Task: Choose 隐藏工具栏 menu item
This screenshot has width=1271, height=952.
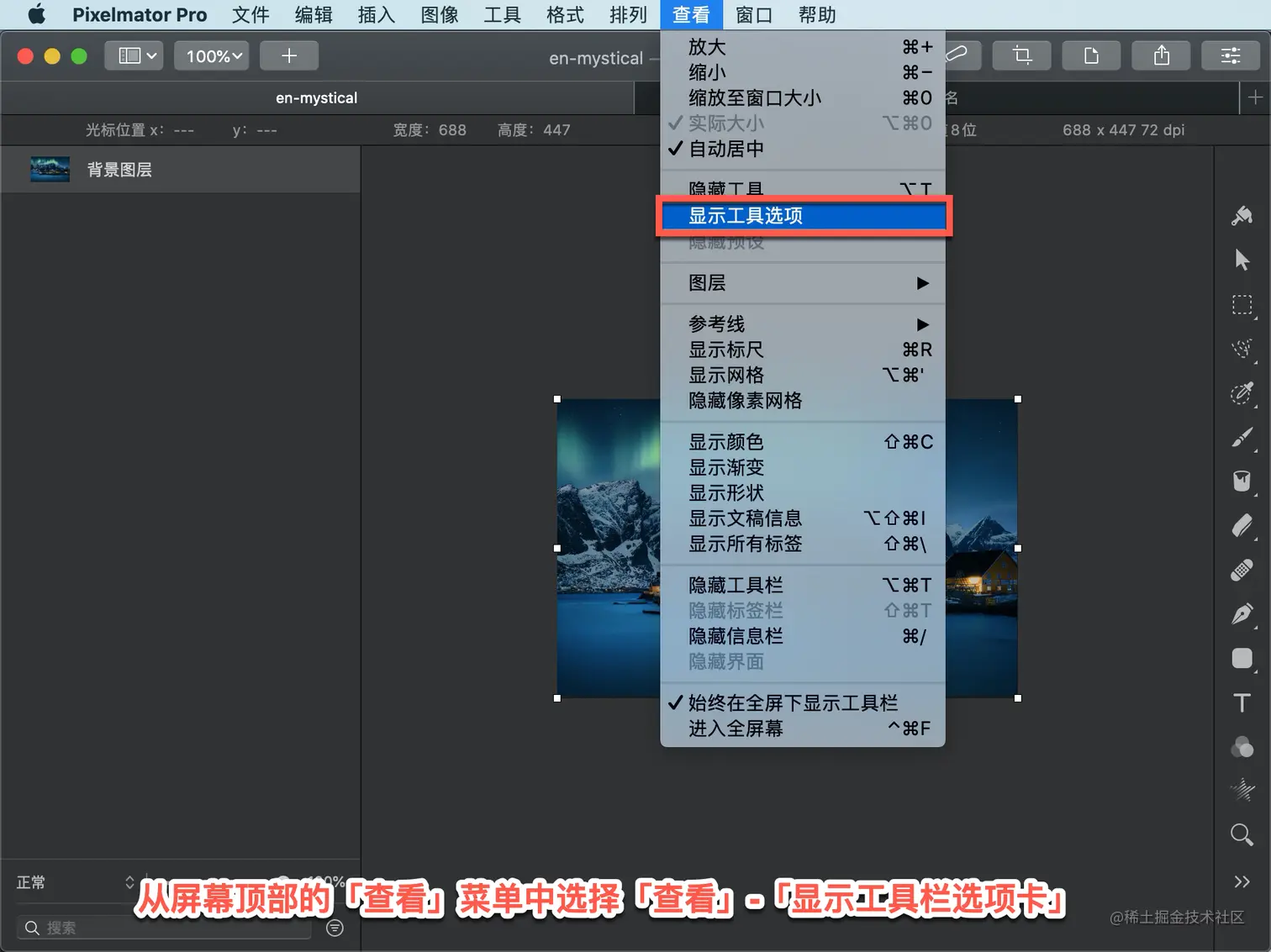Action: coord(802,585)
